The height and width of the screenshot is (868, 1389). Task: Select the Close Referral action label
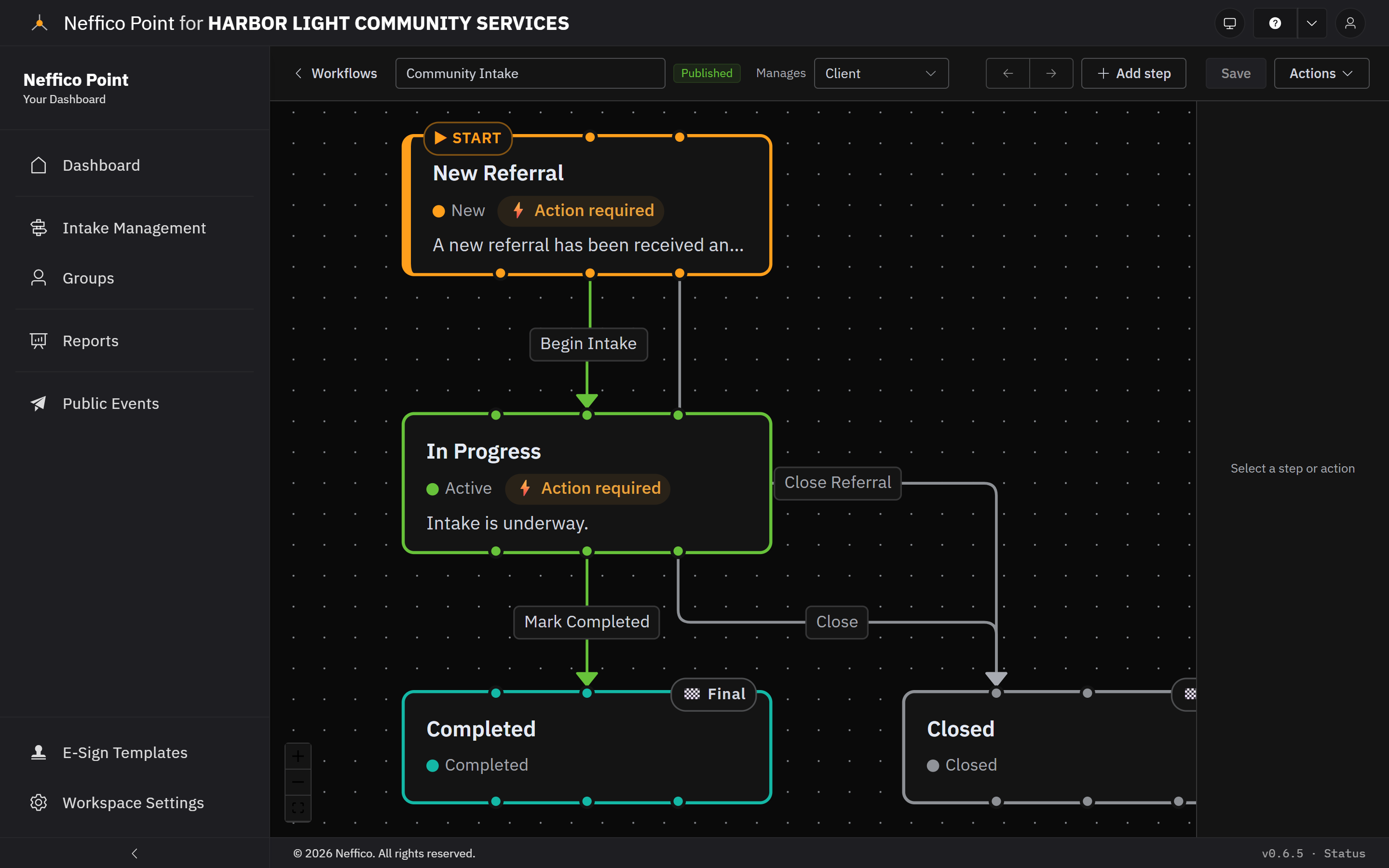tap(837, 483)
